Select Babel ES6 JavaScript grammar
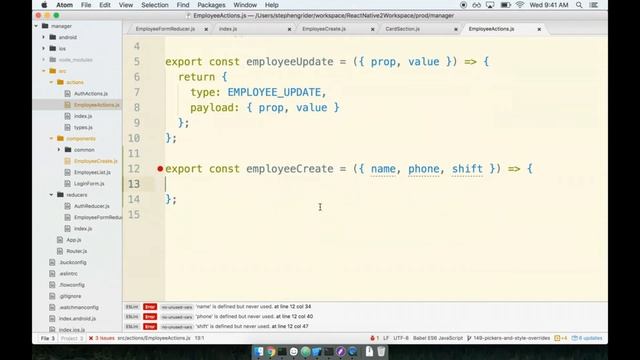 (438, 338)
